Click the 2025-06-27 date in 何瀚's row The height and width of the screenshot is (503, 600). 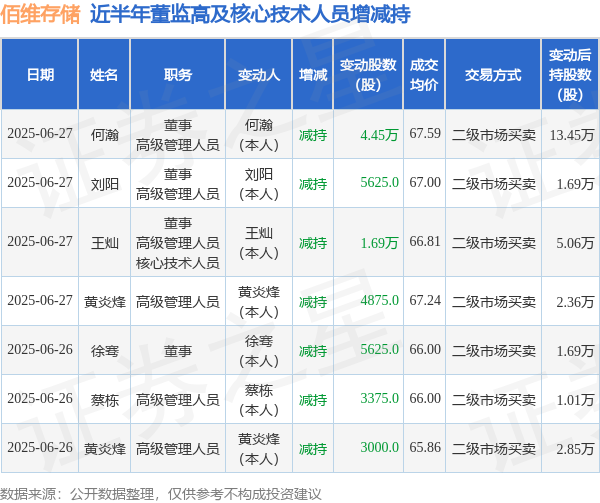[x=40, y=133]
